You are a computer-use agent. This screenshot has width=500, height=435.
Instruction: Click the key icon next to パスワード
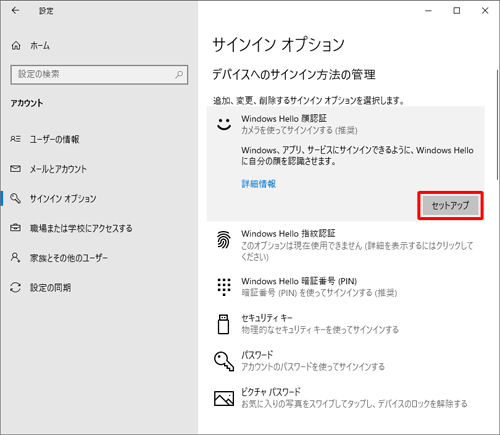(224, 361)
